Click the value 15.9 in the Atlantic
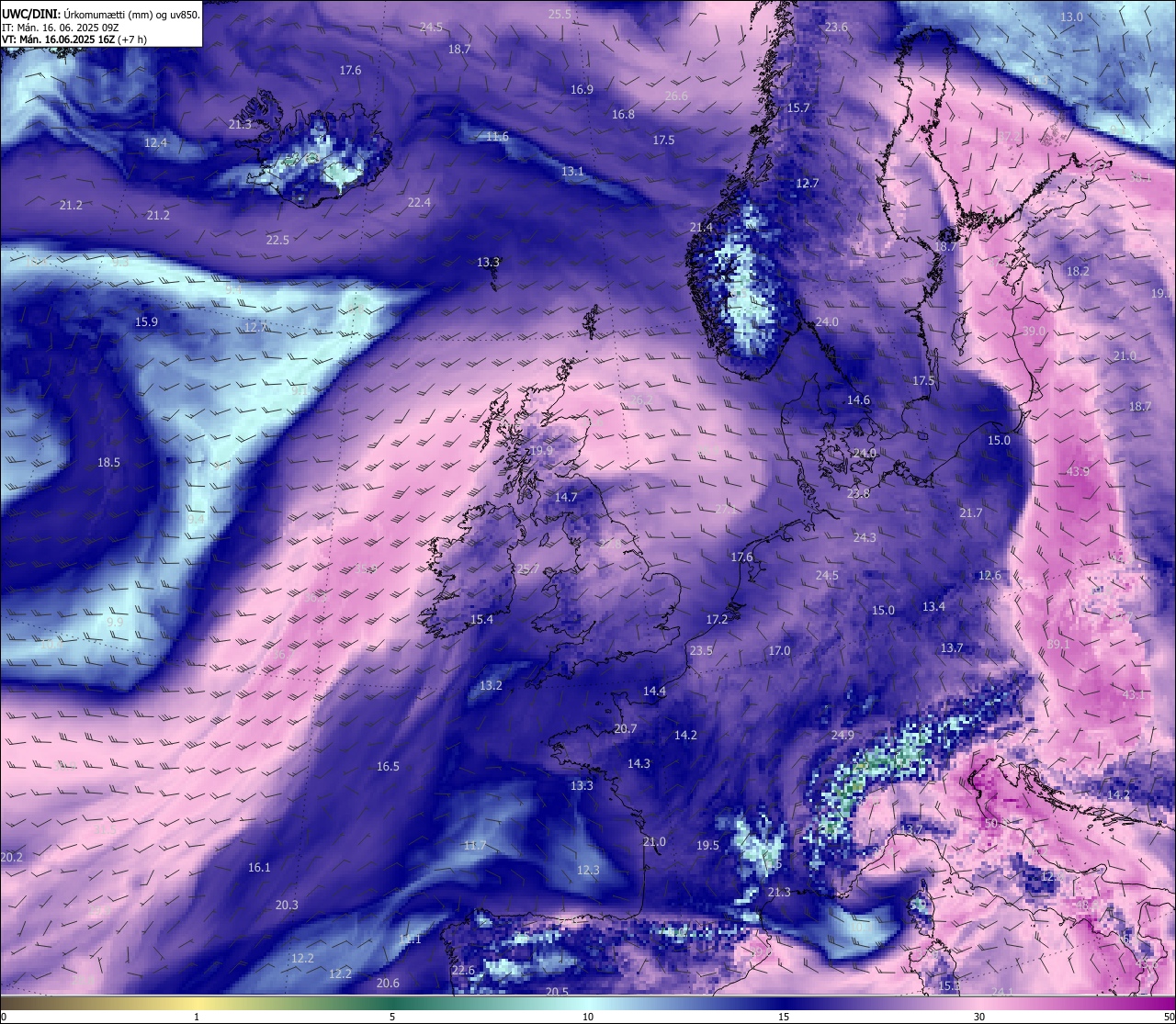1176x1024 pixels. (146, 321)
